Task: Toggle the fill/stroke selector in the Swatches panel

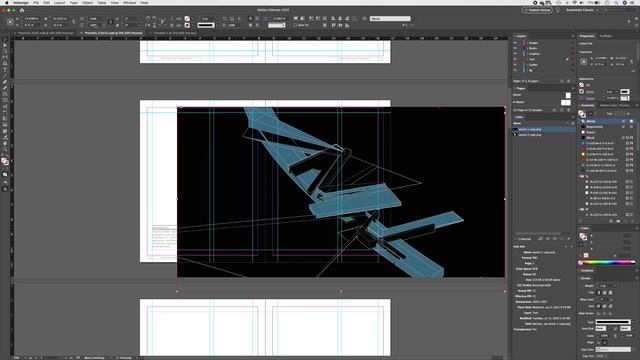Action: [x=582, y=114]
